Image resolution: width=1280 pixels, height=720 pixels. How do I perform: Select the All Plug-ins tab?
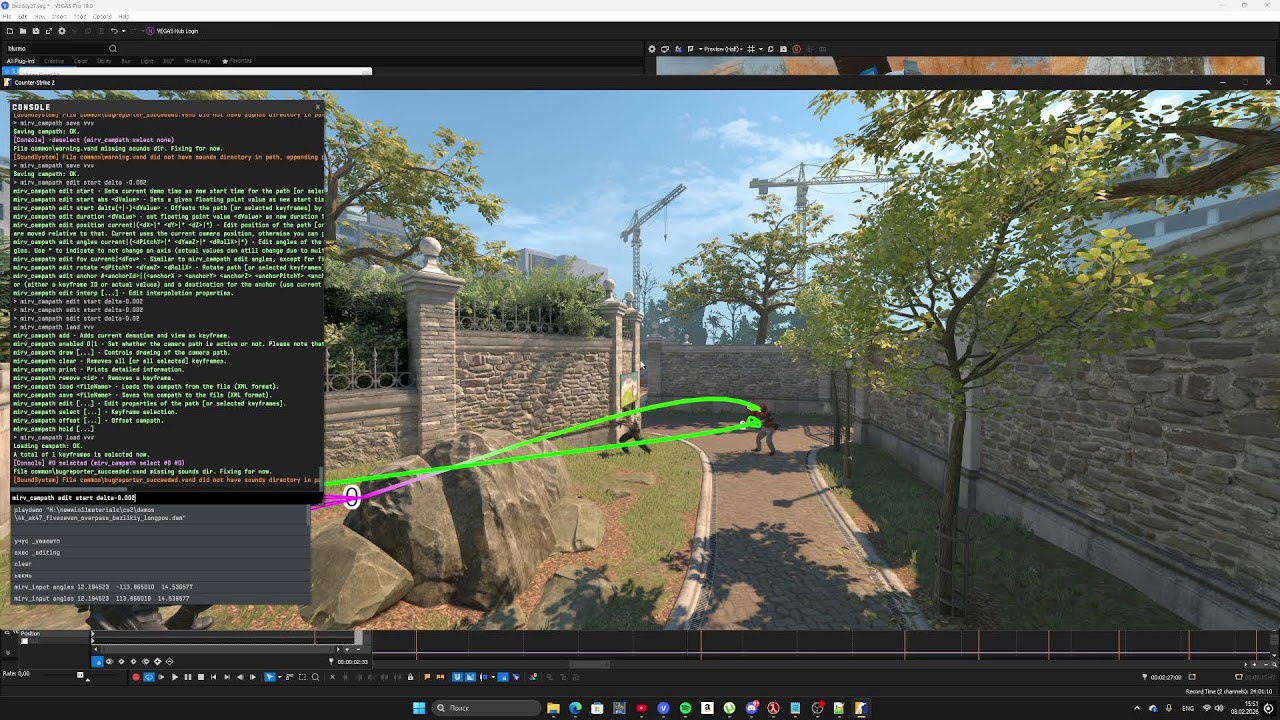tap(21, 61)
